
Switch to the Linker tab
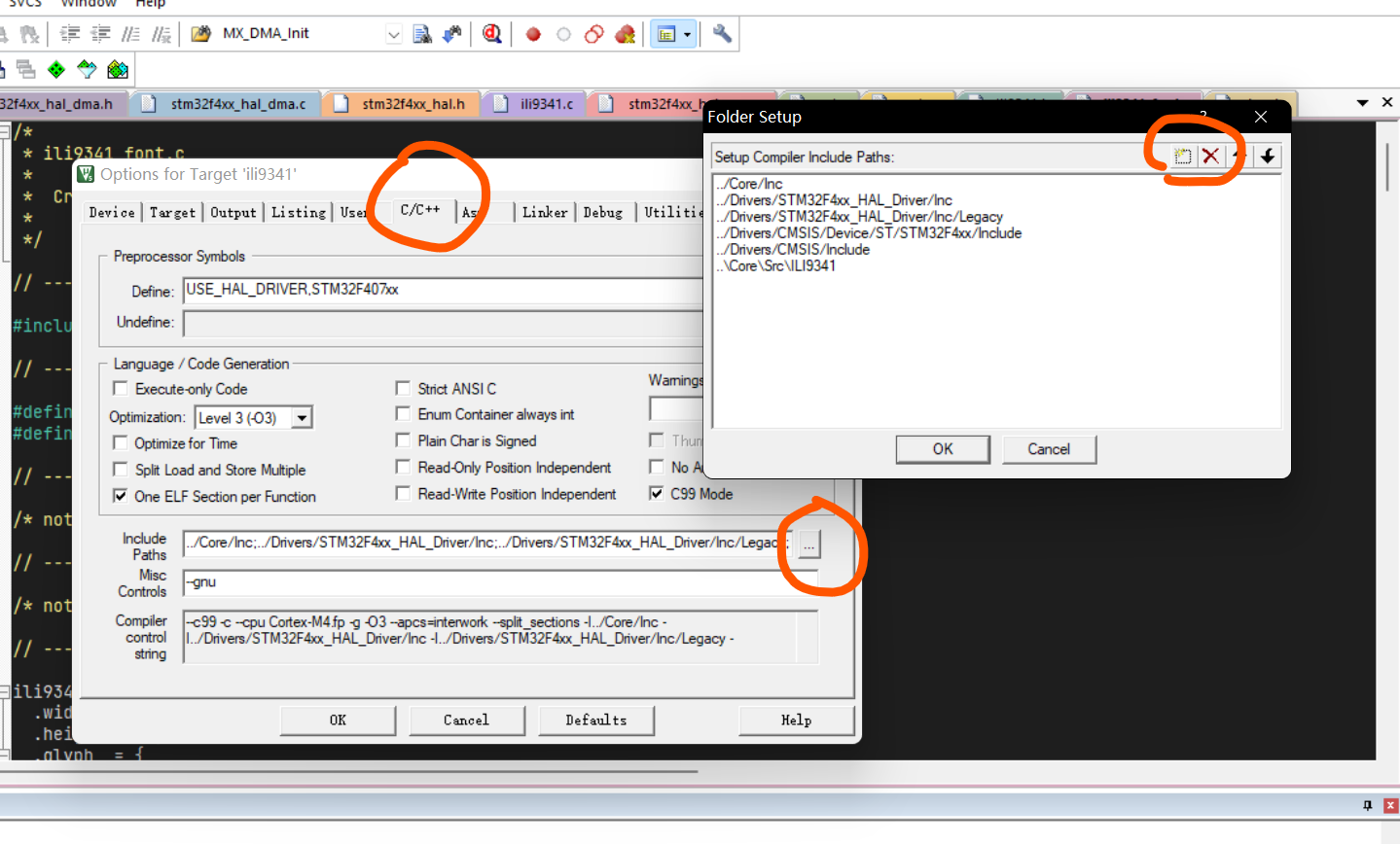[545, 212]
